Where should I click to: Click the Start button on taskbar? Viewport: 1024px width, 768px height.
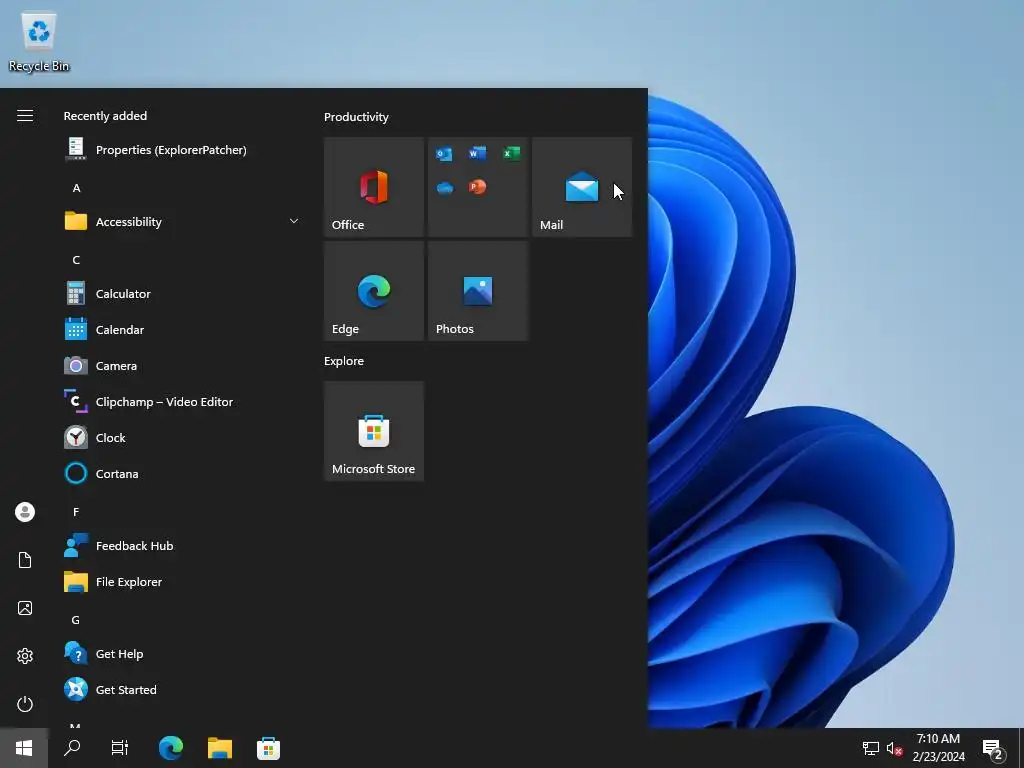pos(24,748)
